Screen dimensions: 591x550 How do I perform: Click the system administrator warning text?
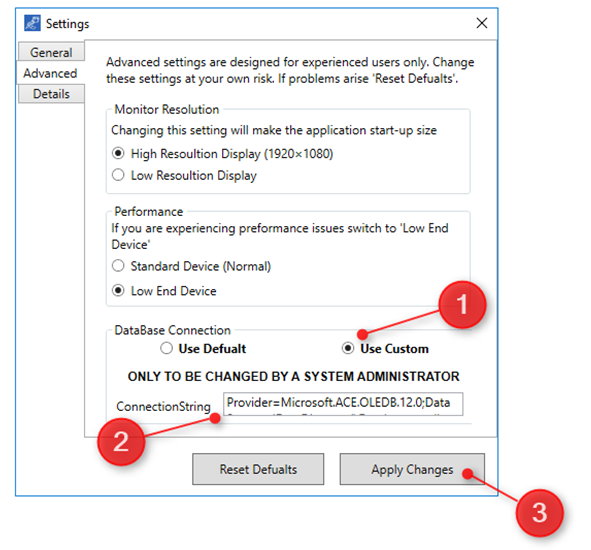pyautogui.click(x=294, y=377)
